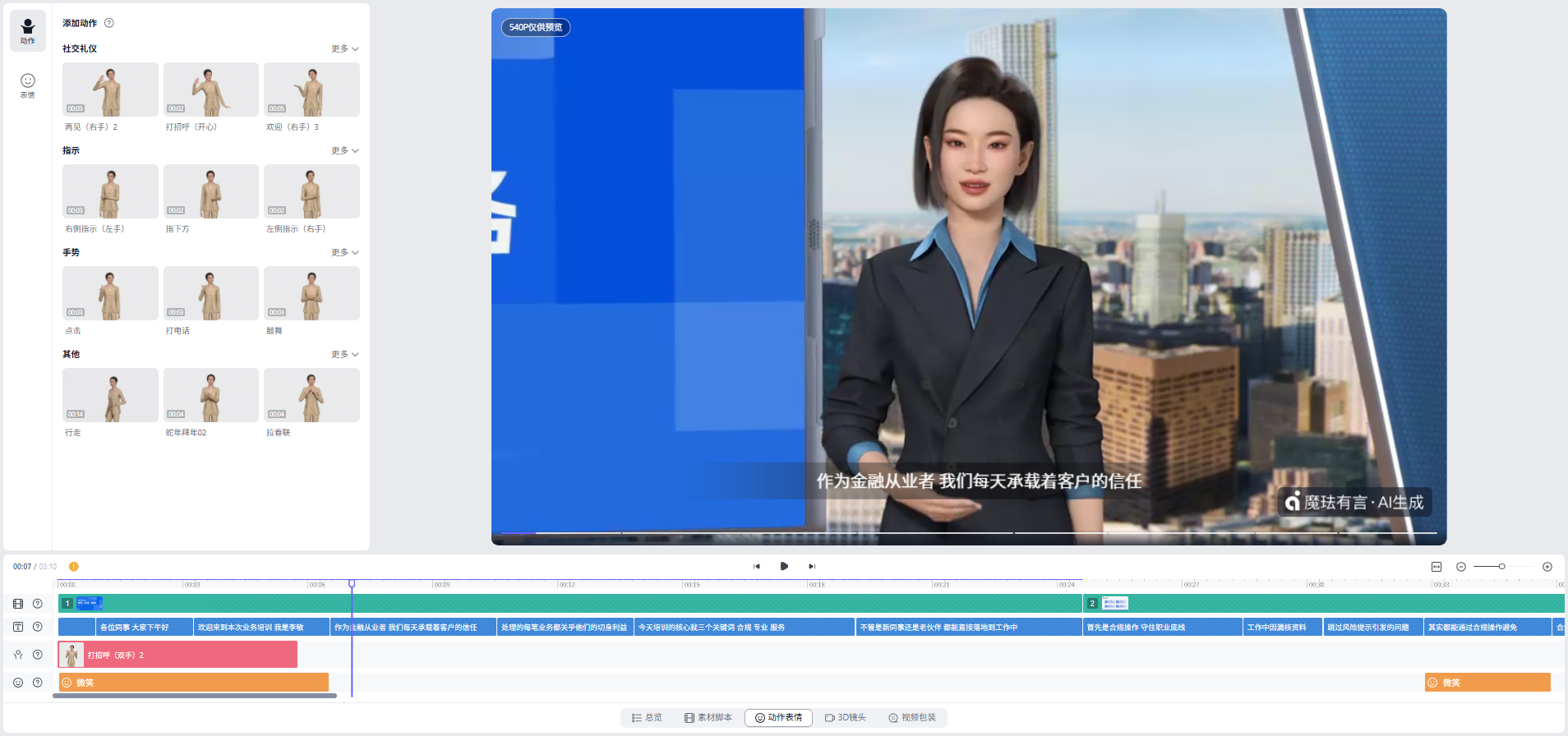Click the subtitle text track icon
The image size is (1568, 736).
18,627
